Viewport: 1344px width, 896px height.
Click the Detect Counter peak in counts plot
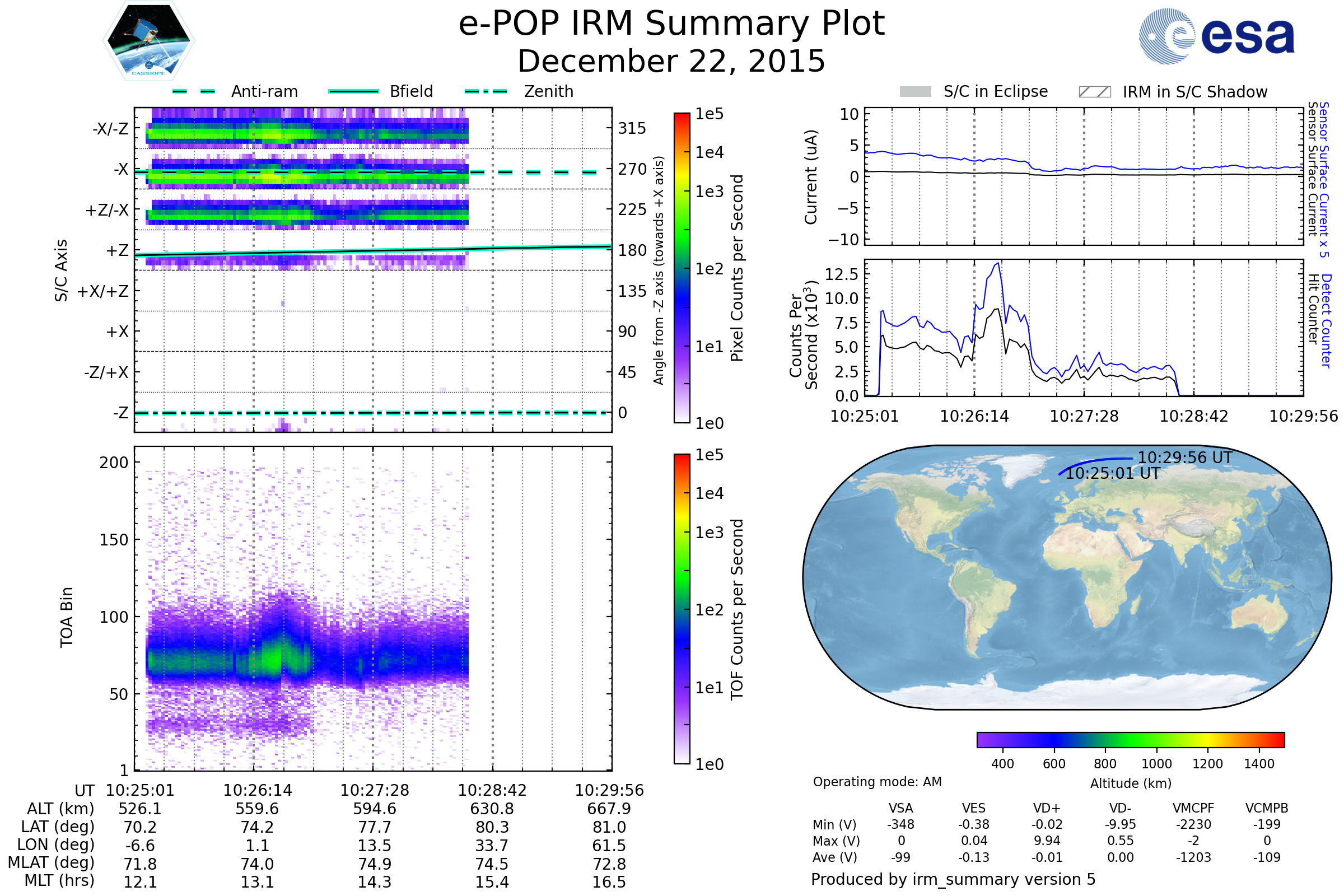pos(998,263)
